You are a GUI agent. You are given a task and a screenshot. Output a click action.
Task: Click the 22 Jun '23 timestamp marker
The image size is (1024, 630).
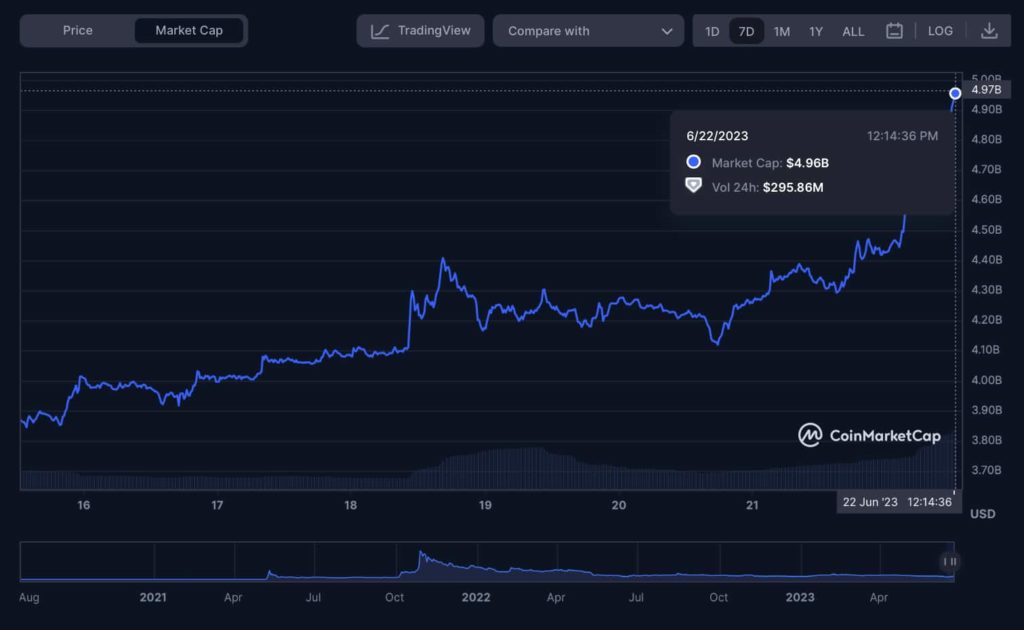pos(898,502)
